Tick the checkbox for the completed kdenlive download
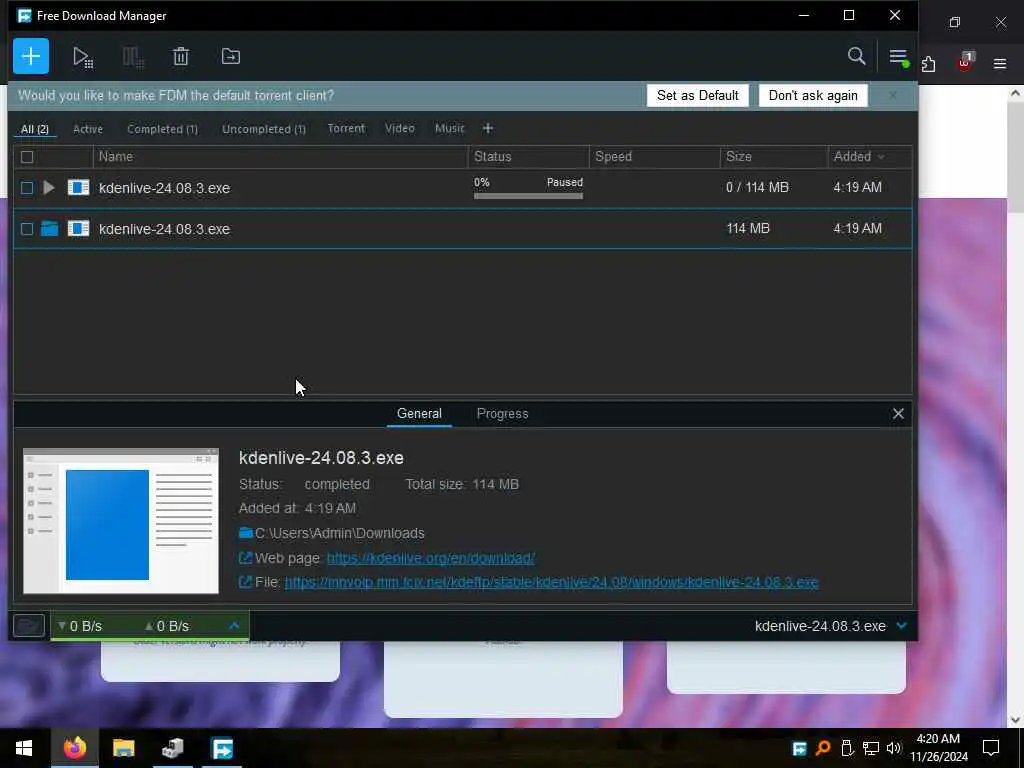This screenshot has width=1024, height=768. click(27, 229)
